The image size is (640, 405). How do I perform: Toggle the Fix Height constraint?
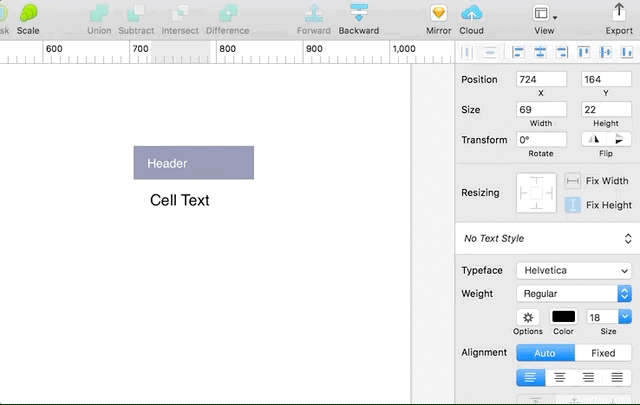pos(573,205)
